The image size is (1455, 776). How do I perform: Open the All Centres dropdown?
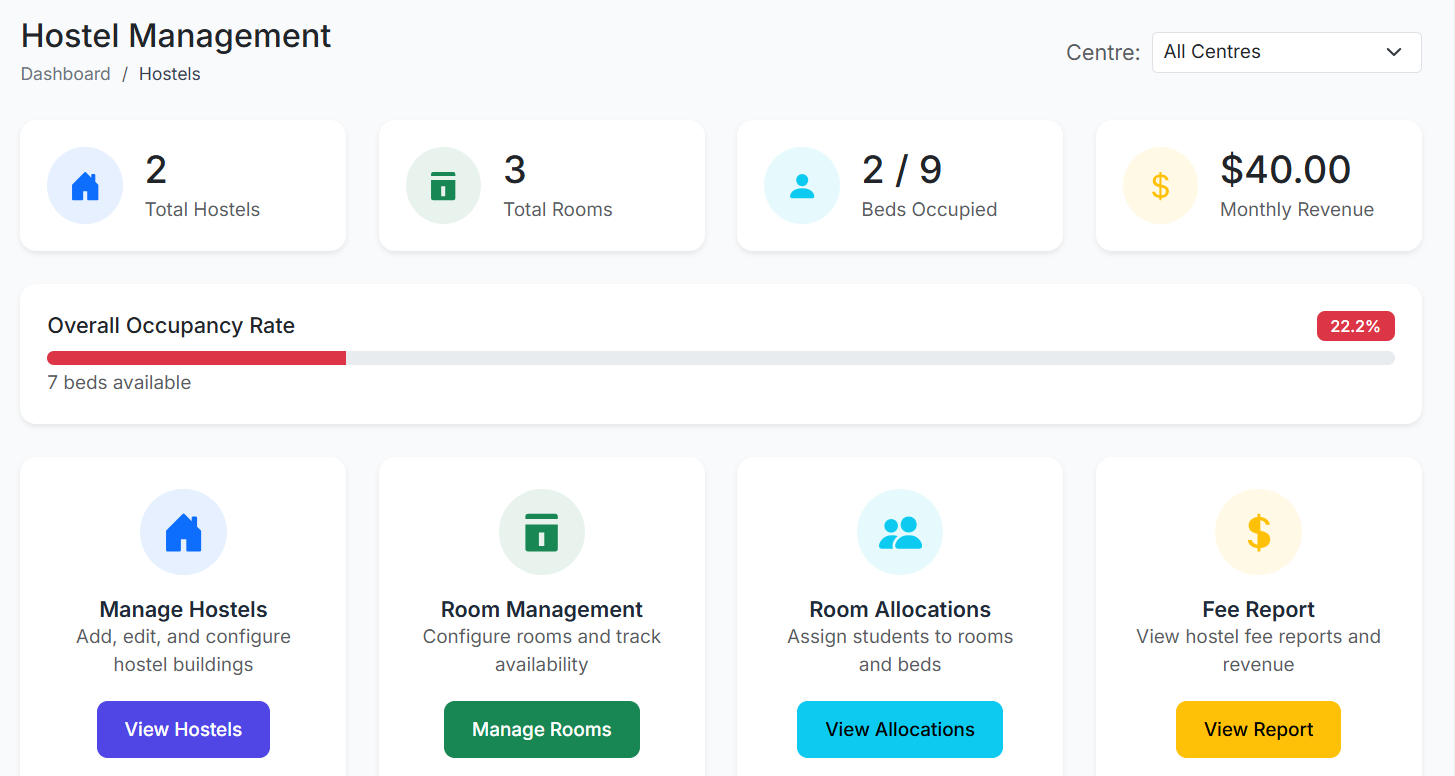tap(1286, 52)
